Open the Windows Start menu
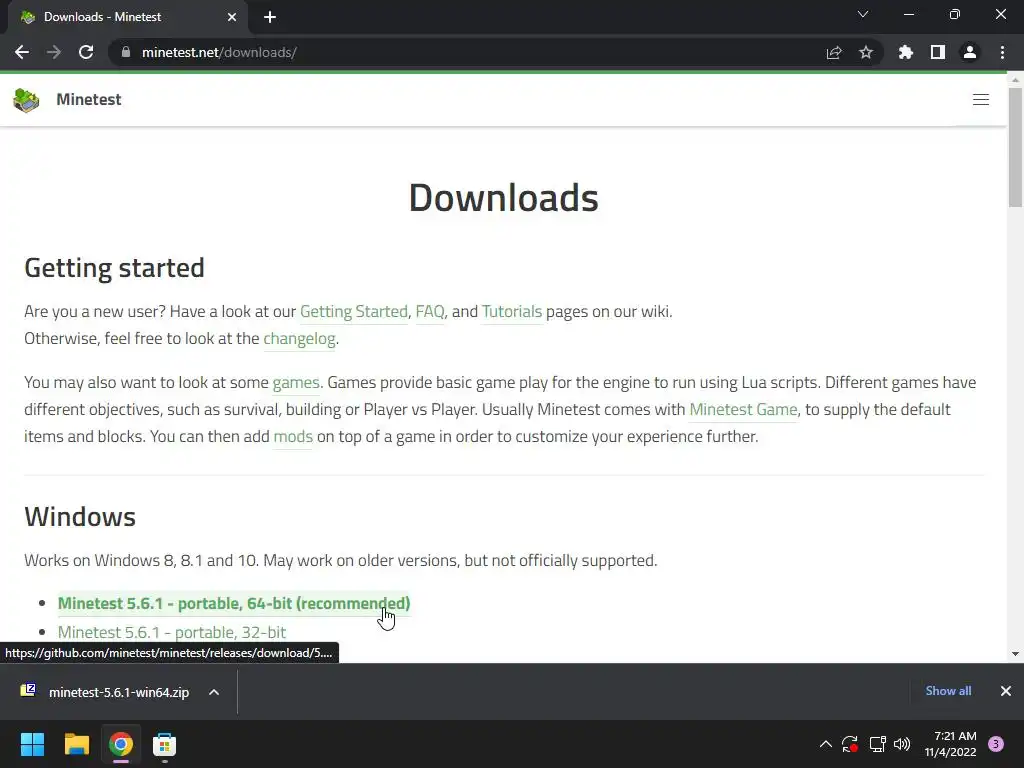This screenshot has width=1024, height=768. (x=32, y=744)
